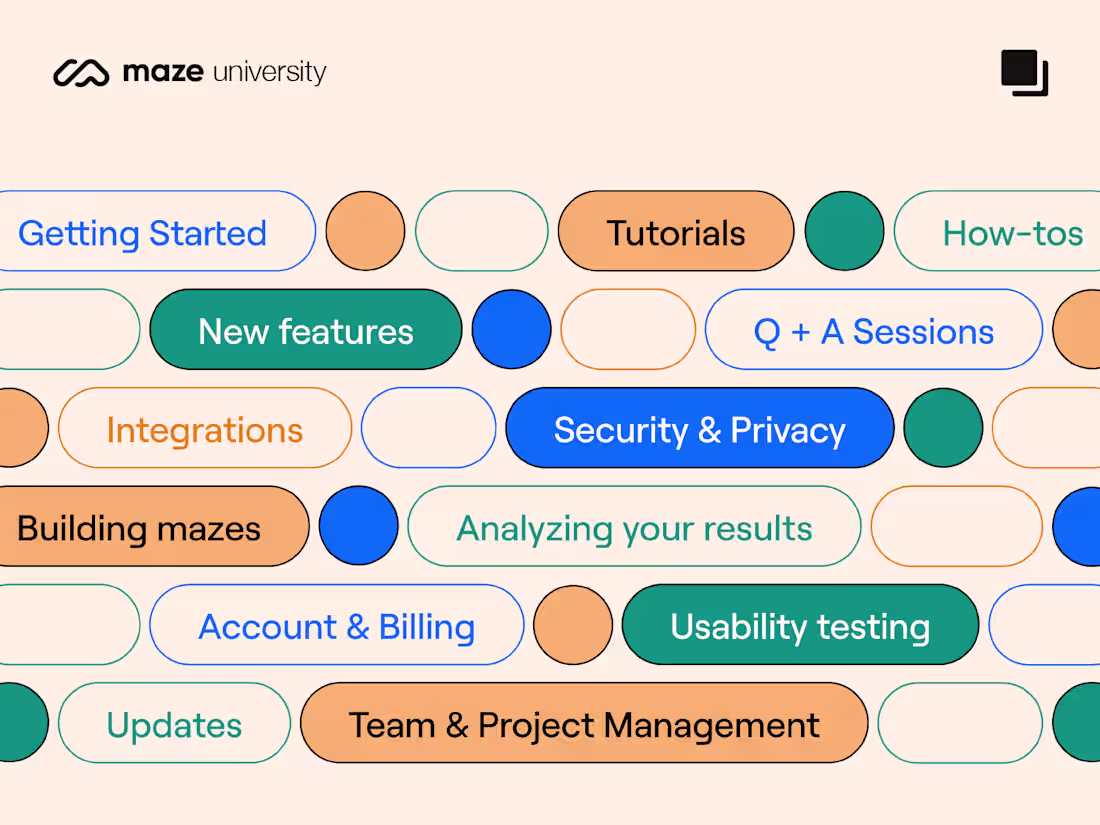This screenshot has height=825, width=1100.
Task: Go to Account & Billing
Action: pos(336,626)
